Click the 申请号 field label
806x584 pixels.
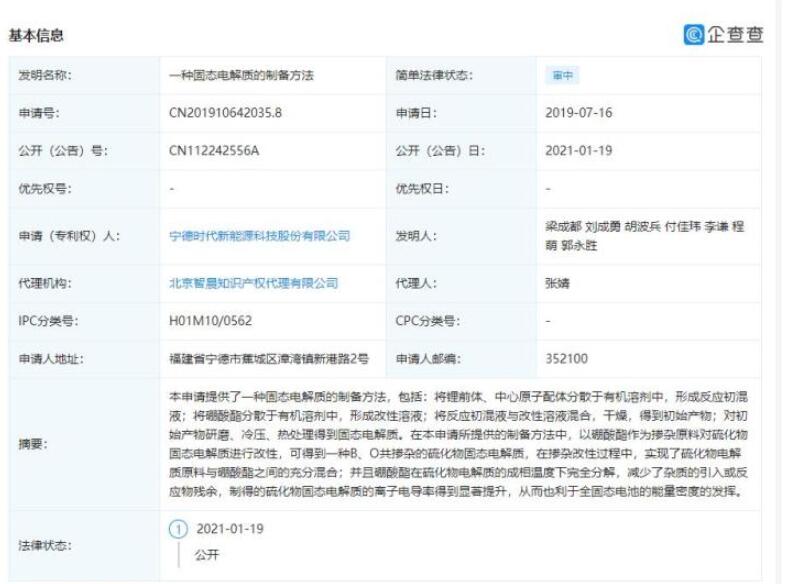tap(39, 113)
